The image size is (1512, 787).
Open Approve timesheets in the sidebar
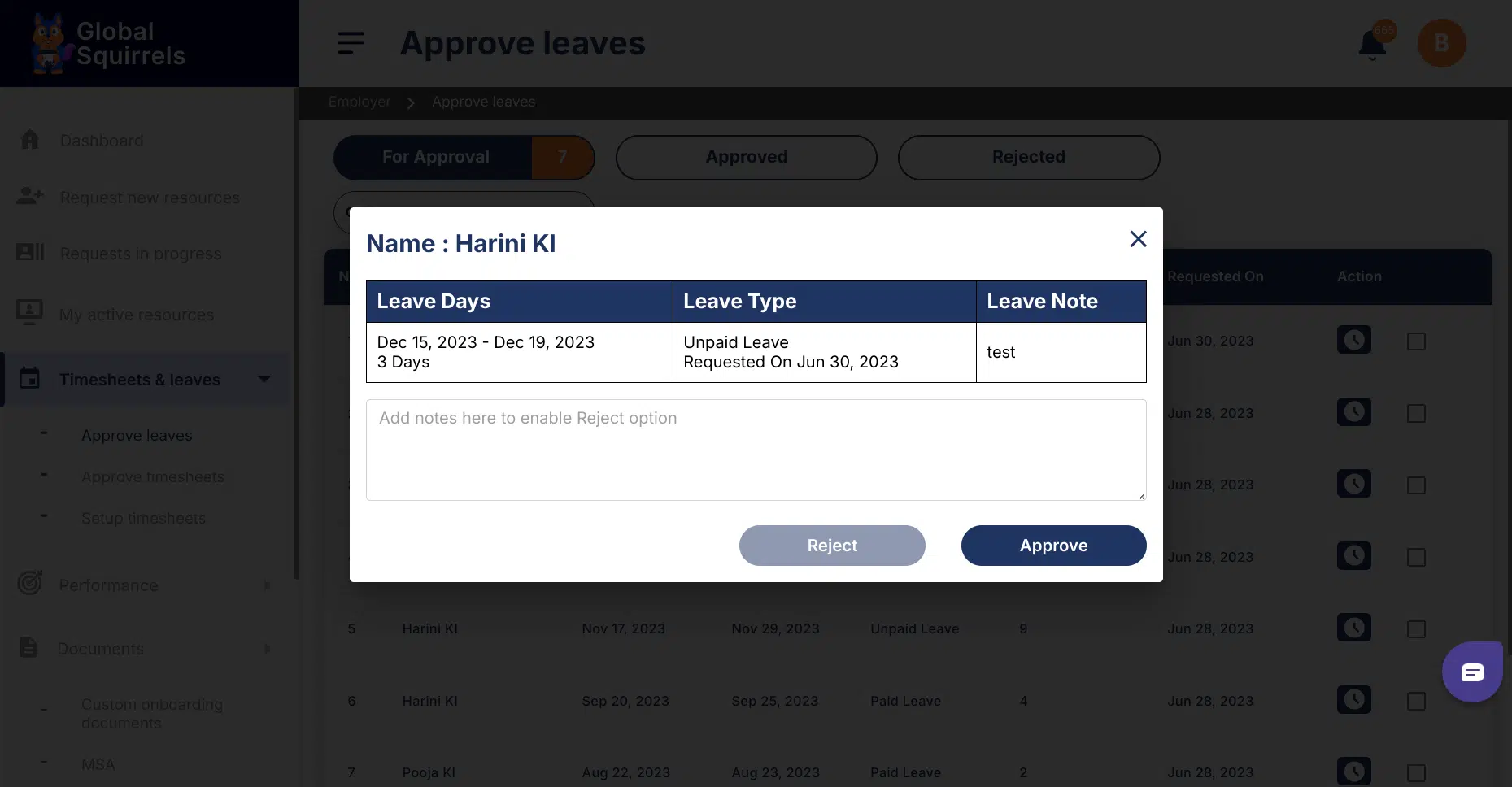(153, 477)
